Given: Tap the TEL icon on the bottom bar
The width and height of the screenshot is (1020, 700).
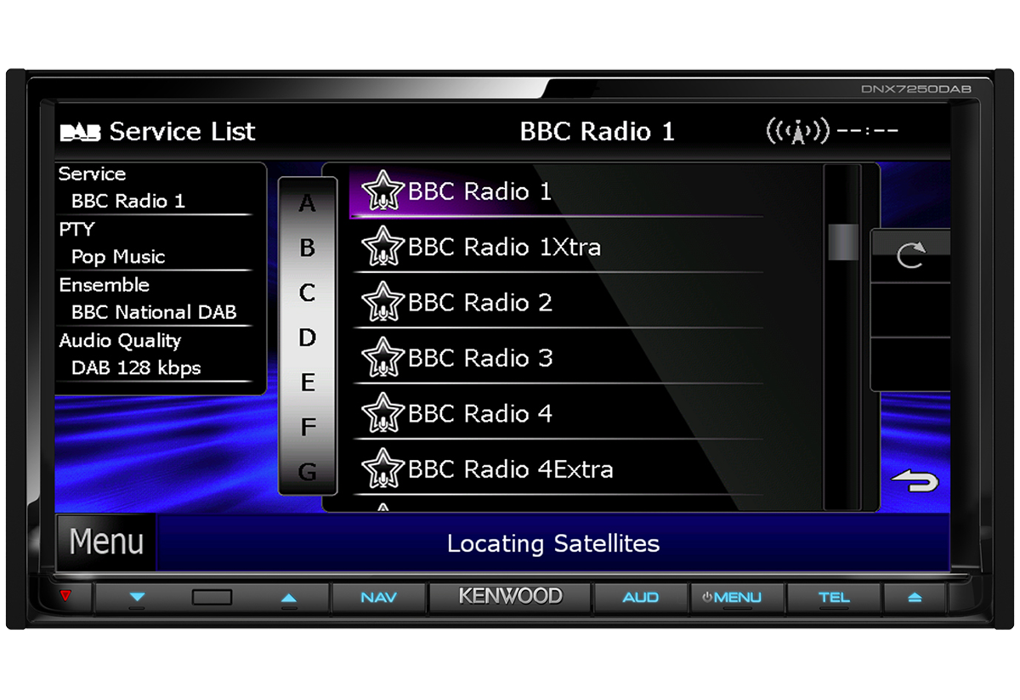Looking at the screenshot, I should point(834,597).
